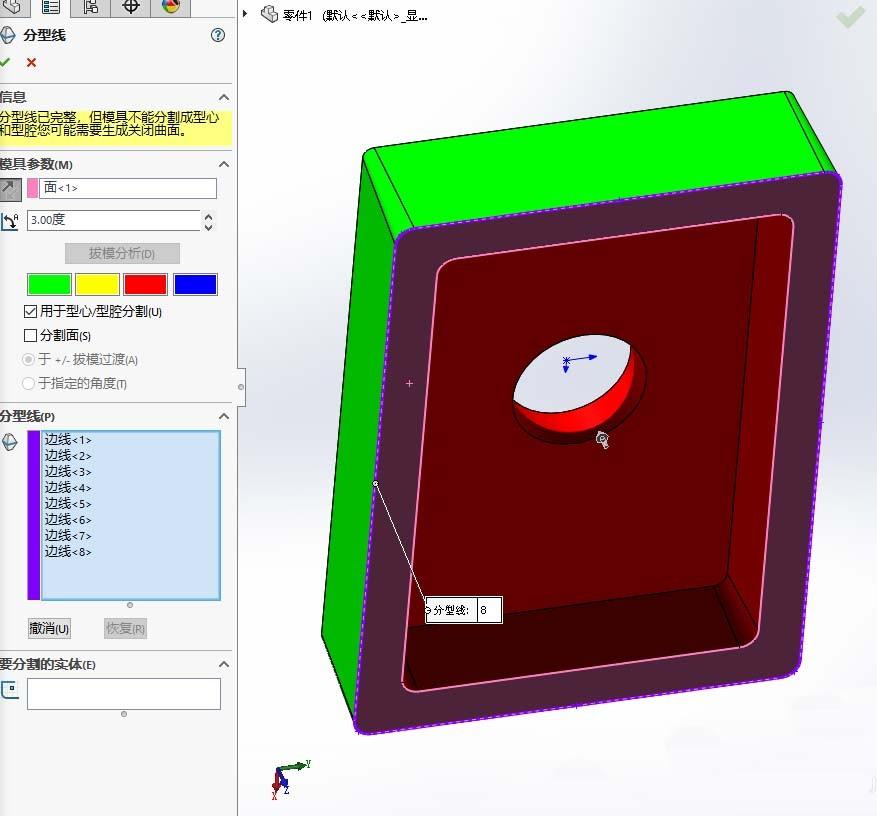877x816 pixels.
Task: Switch to the FeatureManager design tree tab
Action: tap(12, 10)
